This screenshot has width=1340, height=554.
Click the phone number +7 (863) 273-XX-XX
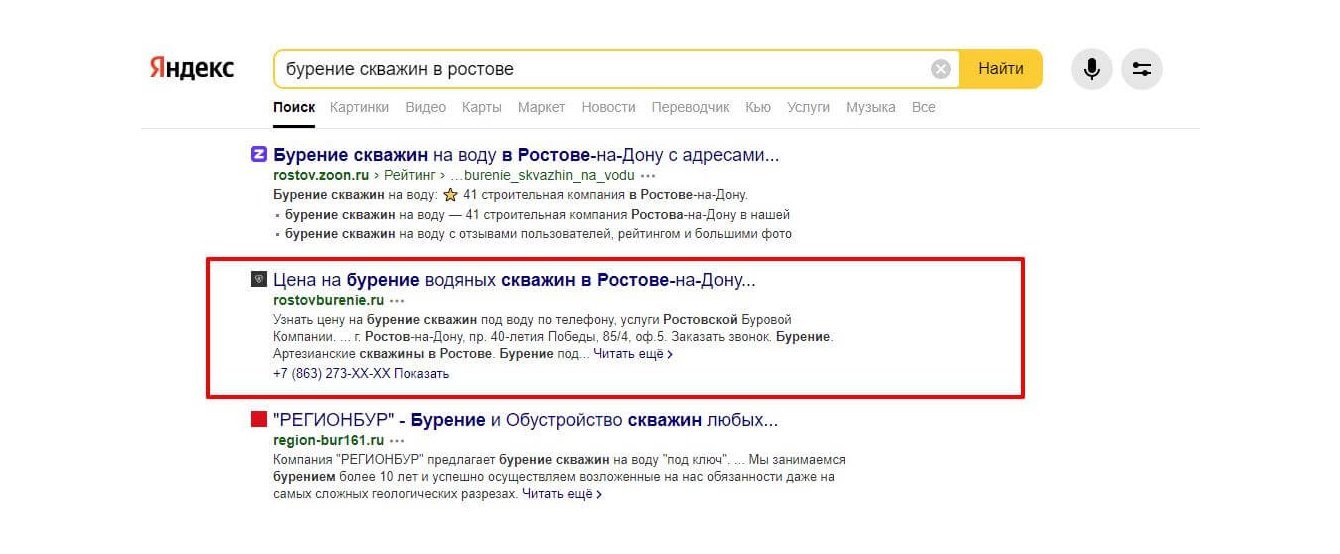(331, 374)
